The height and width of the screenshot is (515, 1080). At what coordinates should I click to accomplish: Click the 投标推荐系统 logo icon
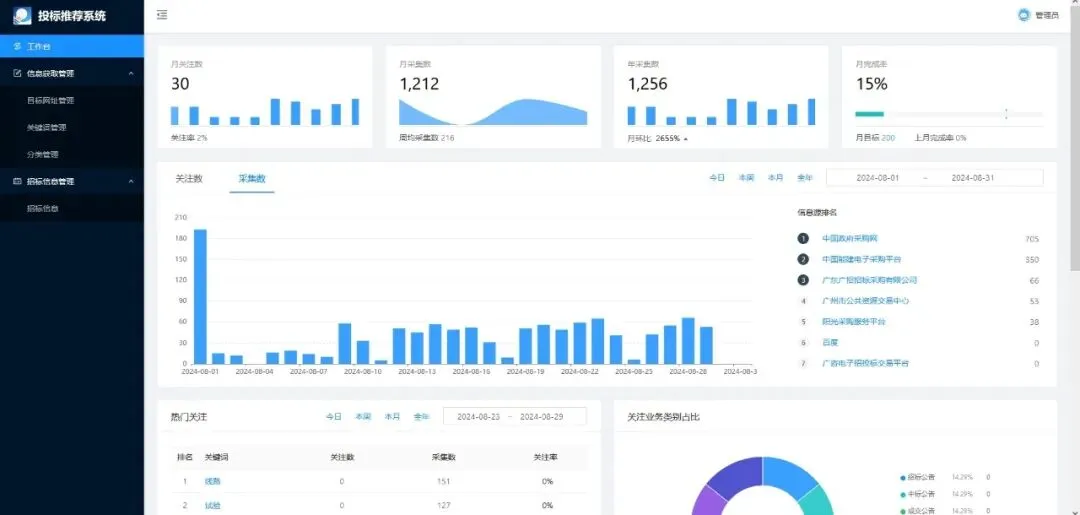coord(22,15)
